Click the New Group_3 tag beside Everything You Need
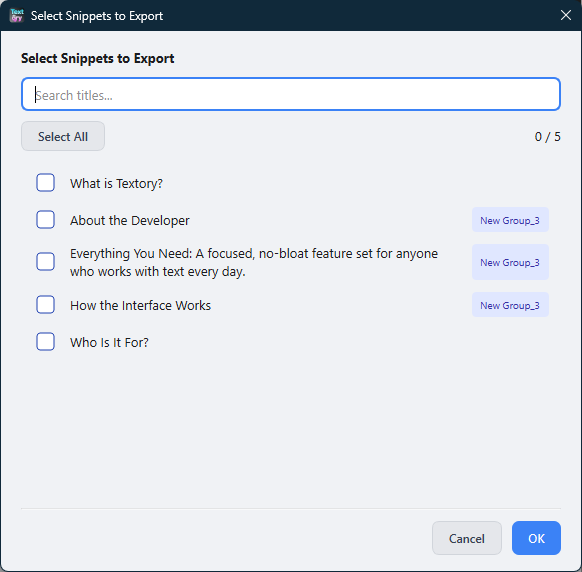582x572 pixels. pos(510,262)
